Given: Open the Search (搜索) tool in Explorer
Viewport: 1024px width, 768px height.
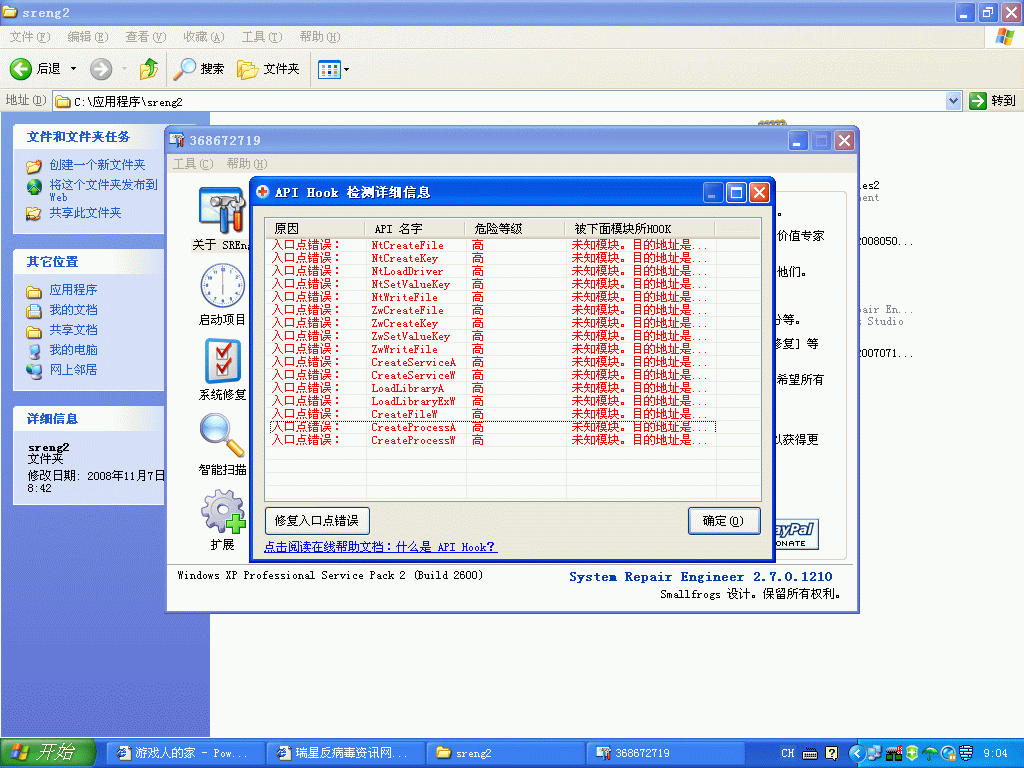Looking at the screenshot, I should 199,69.
